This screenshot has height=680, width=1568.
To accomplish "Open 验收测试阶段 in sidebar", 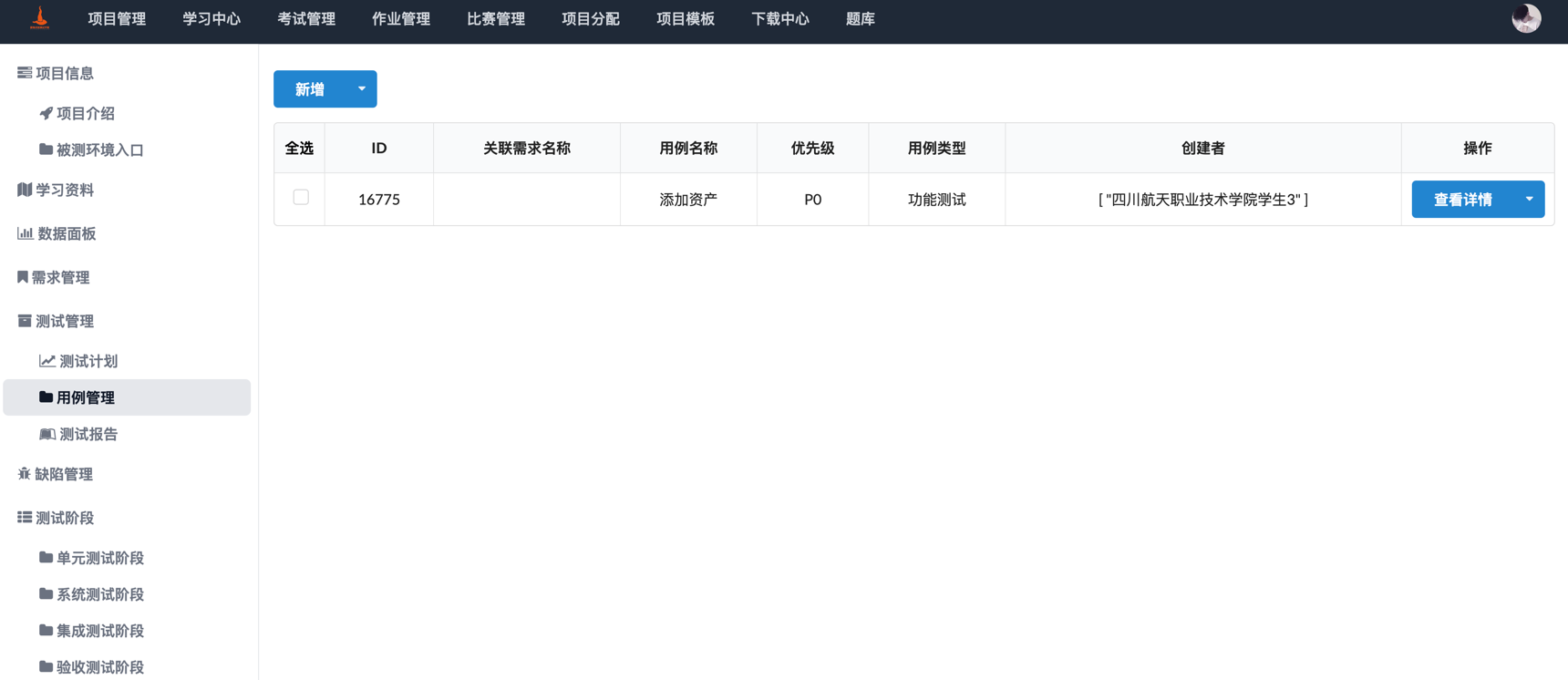I will coord(100,667).
